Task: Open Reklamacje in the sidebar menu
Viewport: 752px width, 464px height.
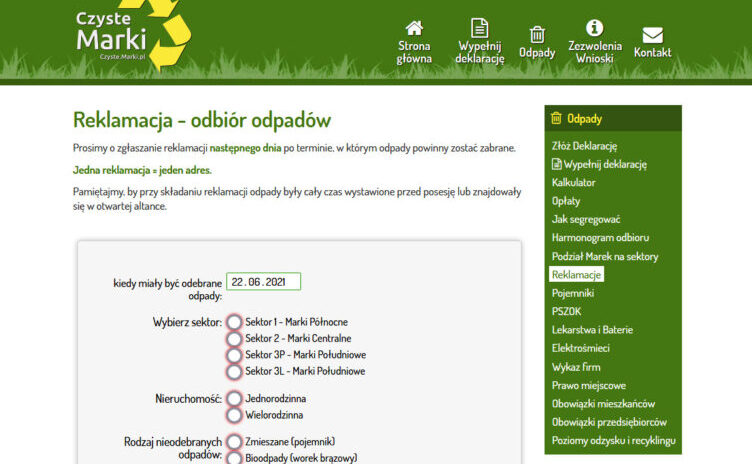Action: click(x=576, y=274)
